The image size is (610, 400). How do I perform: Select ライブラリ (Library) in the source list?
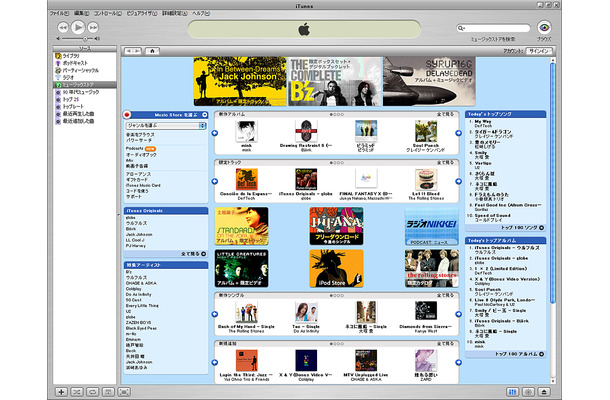point(85,56)
